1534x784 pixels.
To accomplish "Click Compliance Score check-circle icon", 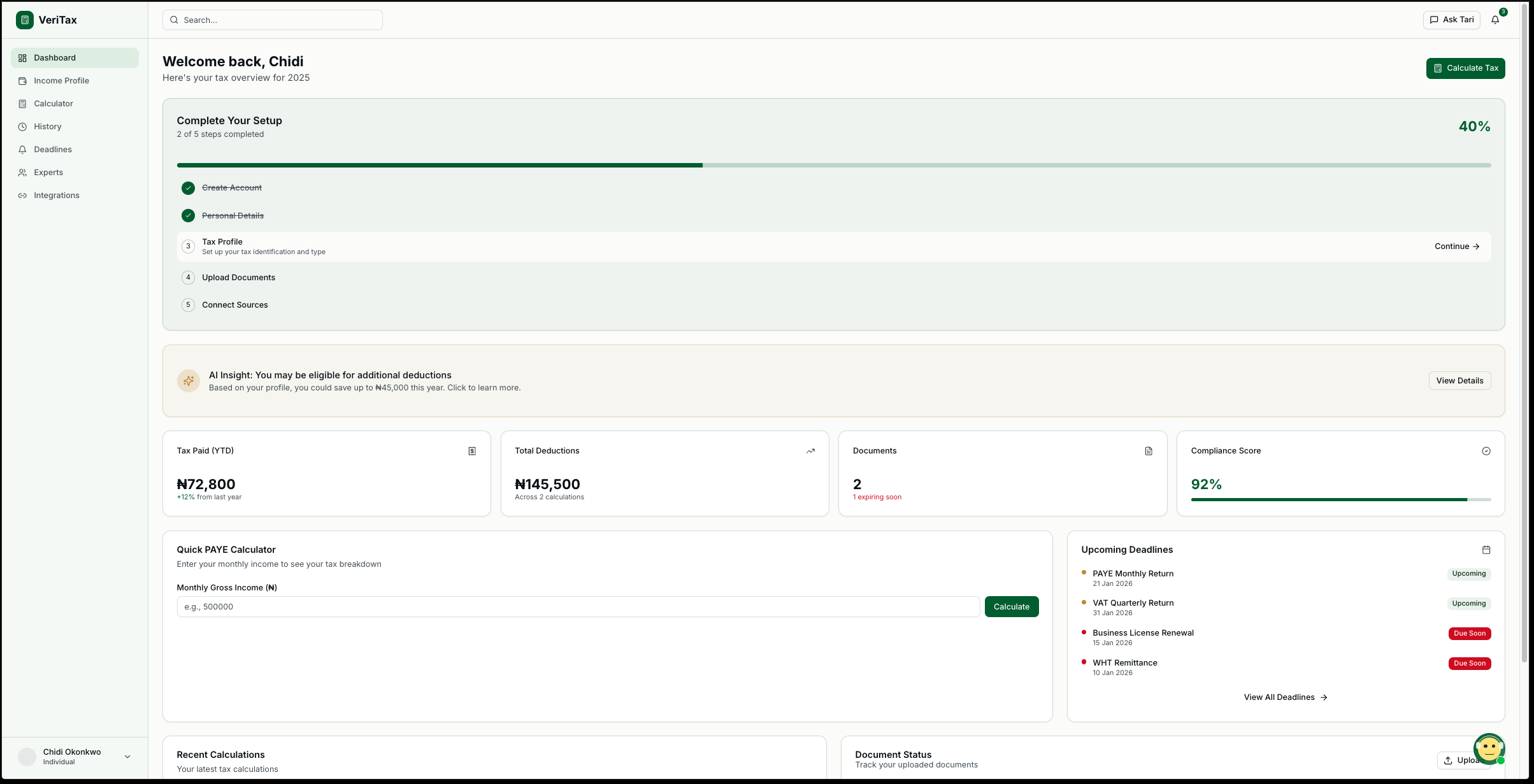I will [1486, 451].
